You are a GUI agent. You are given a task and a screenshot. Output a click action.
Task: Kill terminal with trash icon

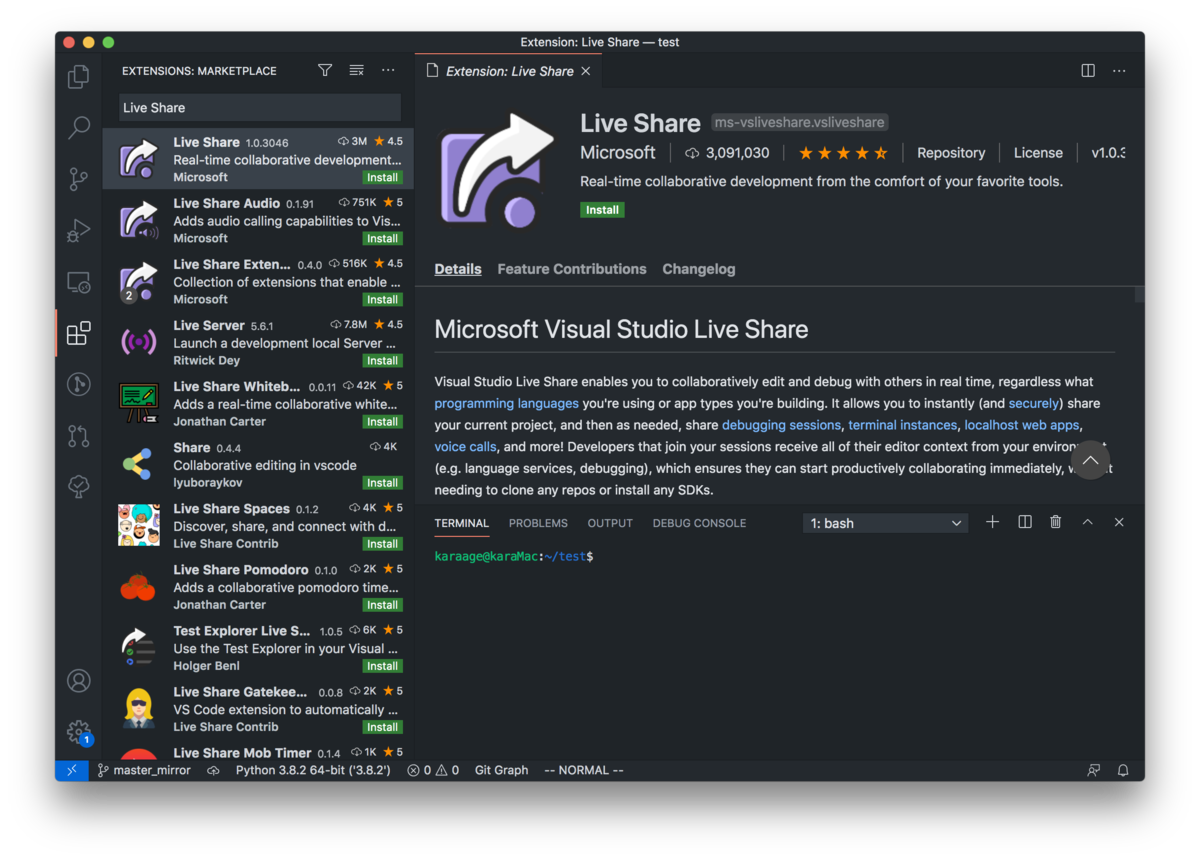[x=1055, y=522]
